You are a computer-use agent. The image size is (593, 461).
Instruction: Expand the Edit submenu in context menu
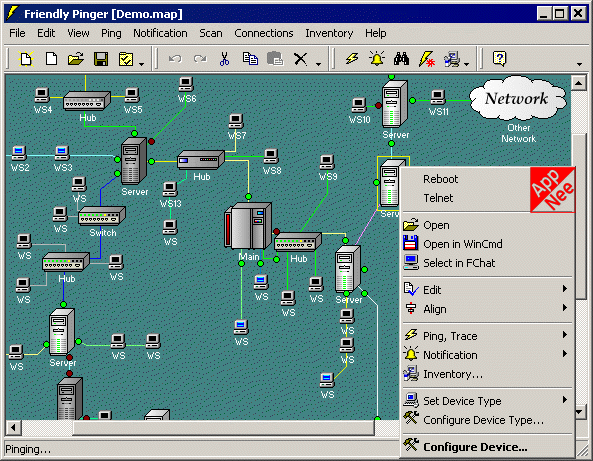[x=488, y=290]
